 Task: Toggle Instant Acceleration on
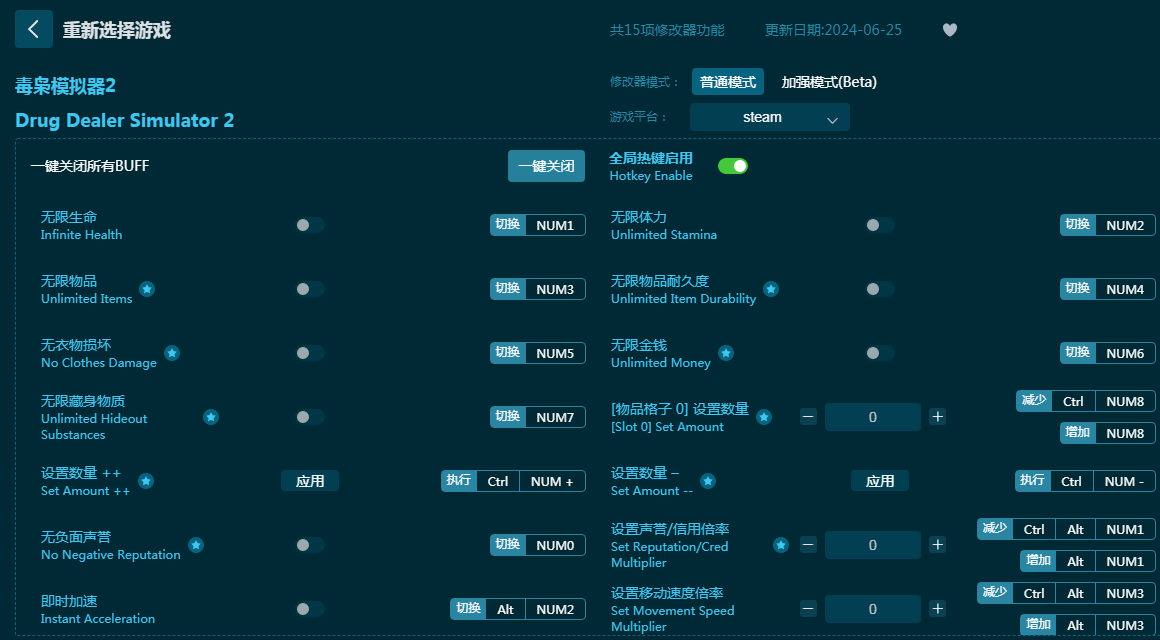310,609
